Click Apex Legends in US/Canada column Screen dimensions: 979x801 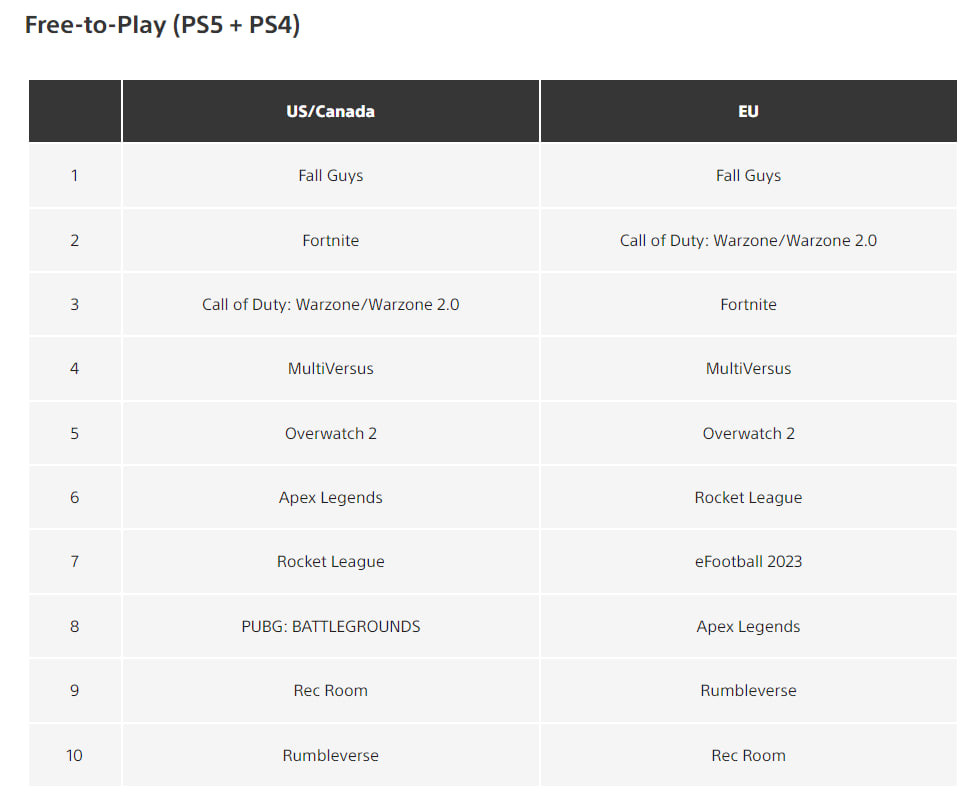330,498
